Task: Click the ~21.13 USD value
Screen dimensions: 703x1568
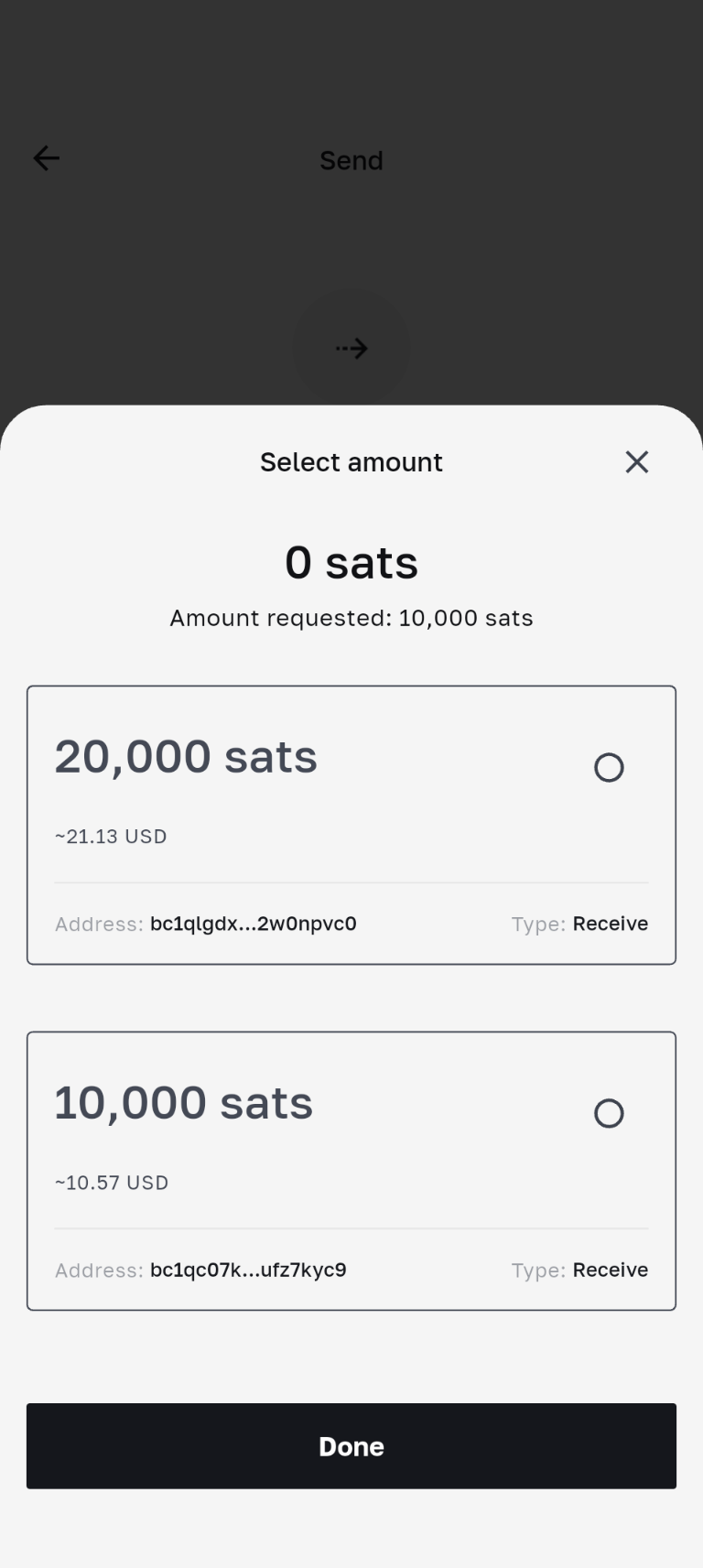Action: click(111, 837)
